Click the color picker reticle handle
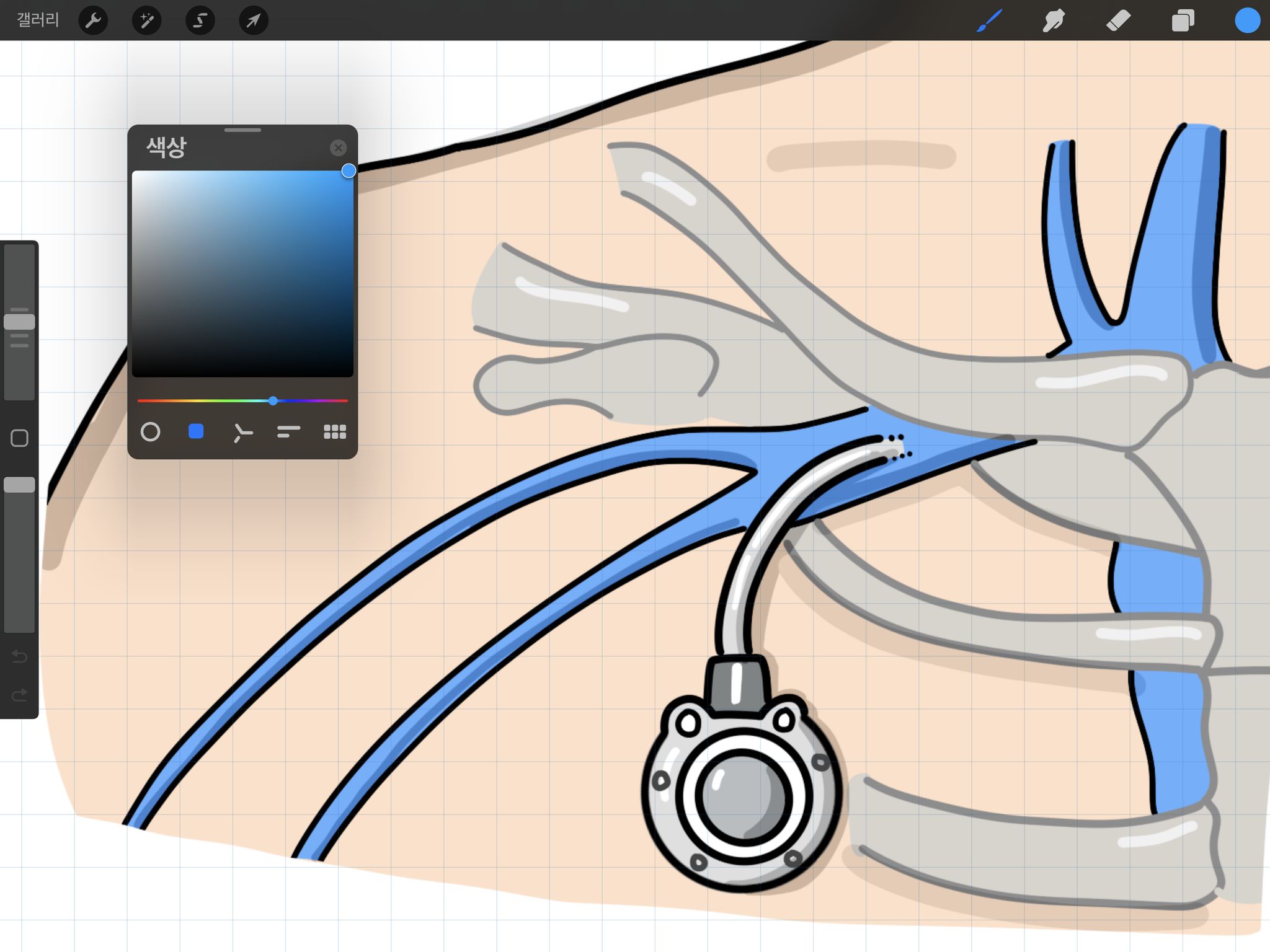Viewport: 1270px width, 952px height. pyautogui.click(x=349, y=170)
